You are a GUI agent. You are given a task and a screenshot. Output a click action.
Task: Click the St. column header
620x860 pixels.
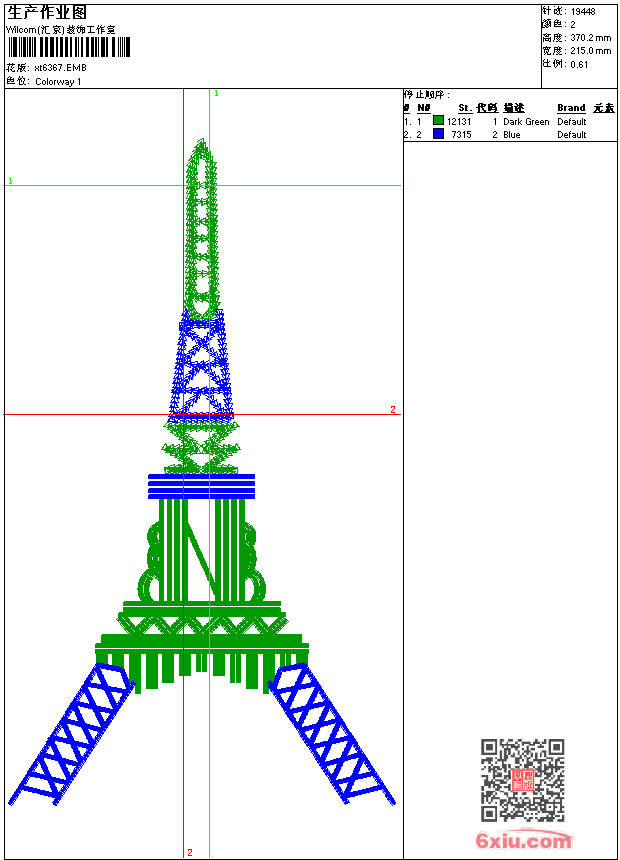click(x=464, y=108)
